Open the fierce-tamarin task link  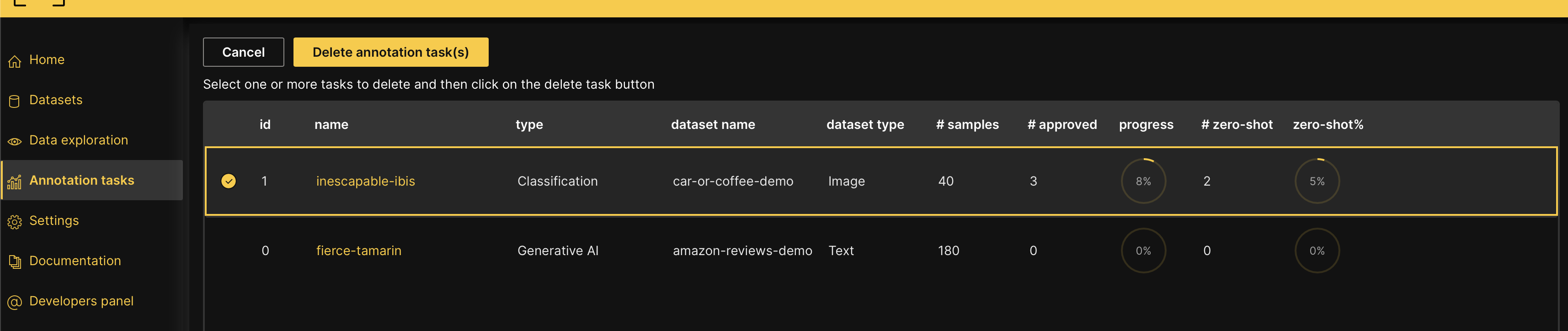tap(358, 251)
